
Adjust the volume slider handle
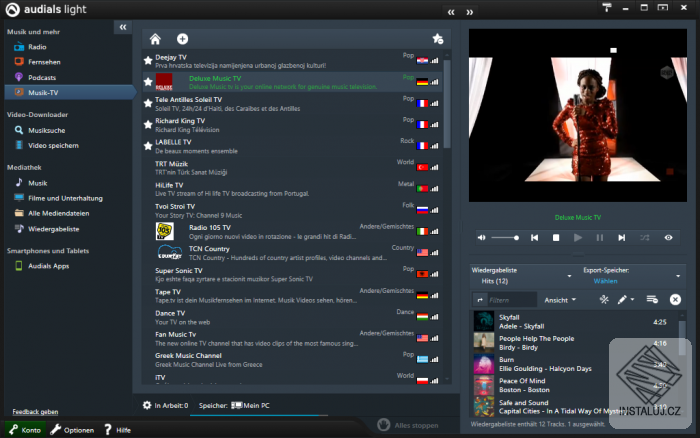point(516,238)
